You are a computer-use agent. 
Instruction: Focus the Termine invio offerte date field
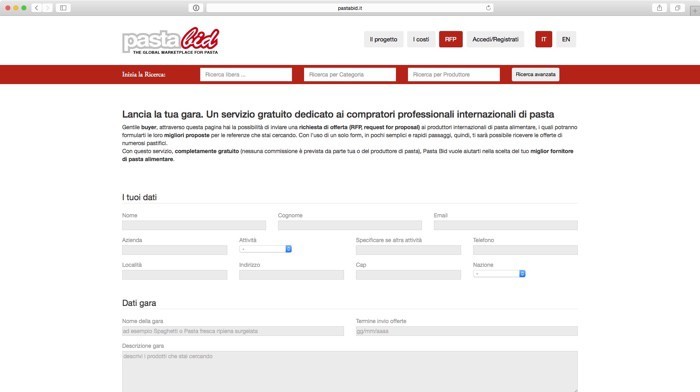pyautogui.click(x=467, y=331)
